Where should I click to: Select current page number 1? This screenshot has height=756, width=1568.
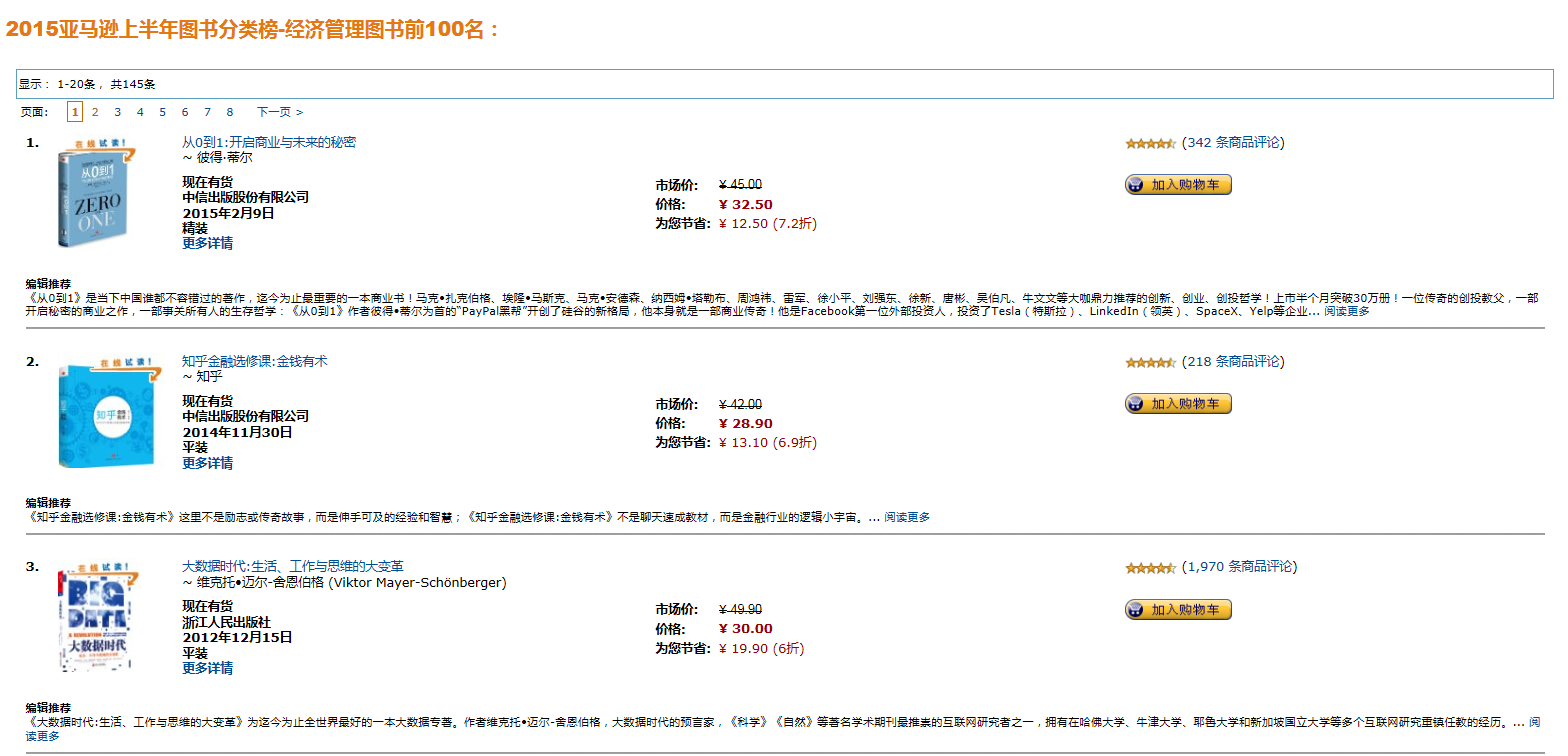point(75,112)
